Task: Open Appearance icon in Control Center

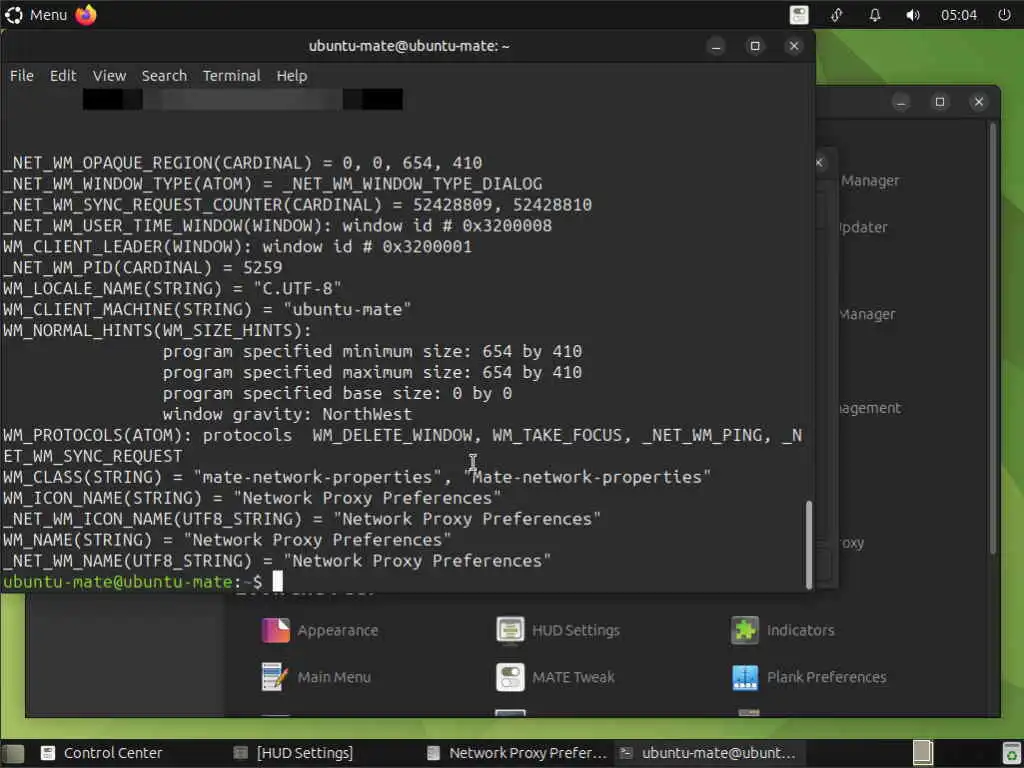Action: pos(276,630)
